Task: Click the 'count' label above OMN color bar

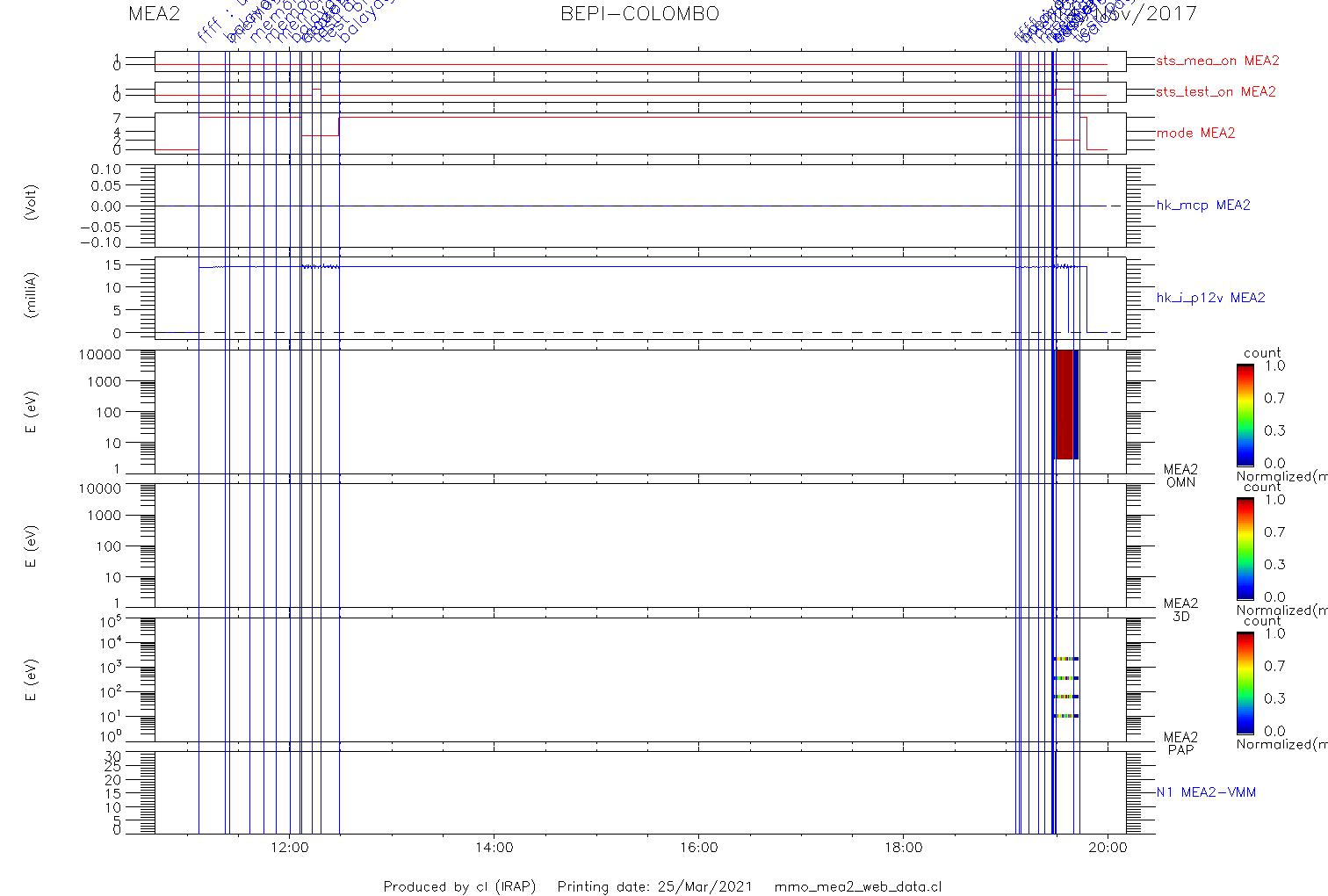Action: 1262,353
